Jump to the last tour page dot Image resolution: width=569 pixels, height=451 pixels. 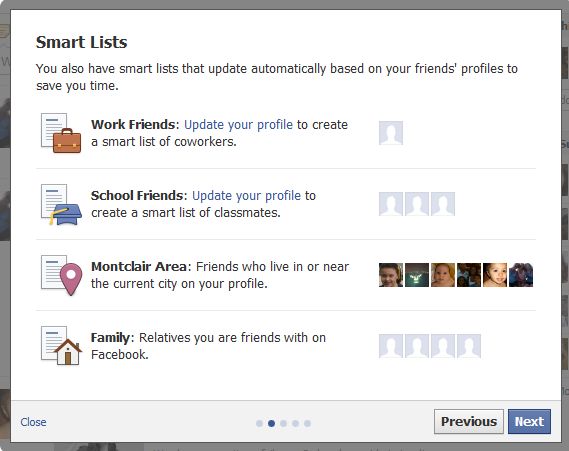(307, 423)
